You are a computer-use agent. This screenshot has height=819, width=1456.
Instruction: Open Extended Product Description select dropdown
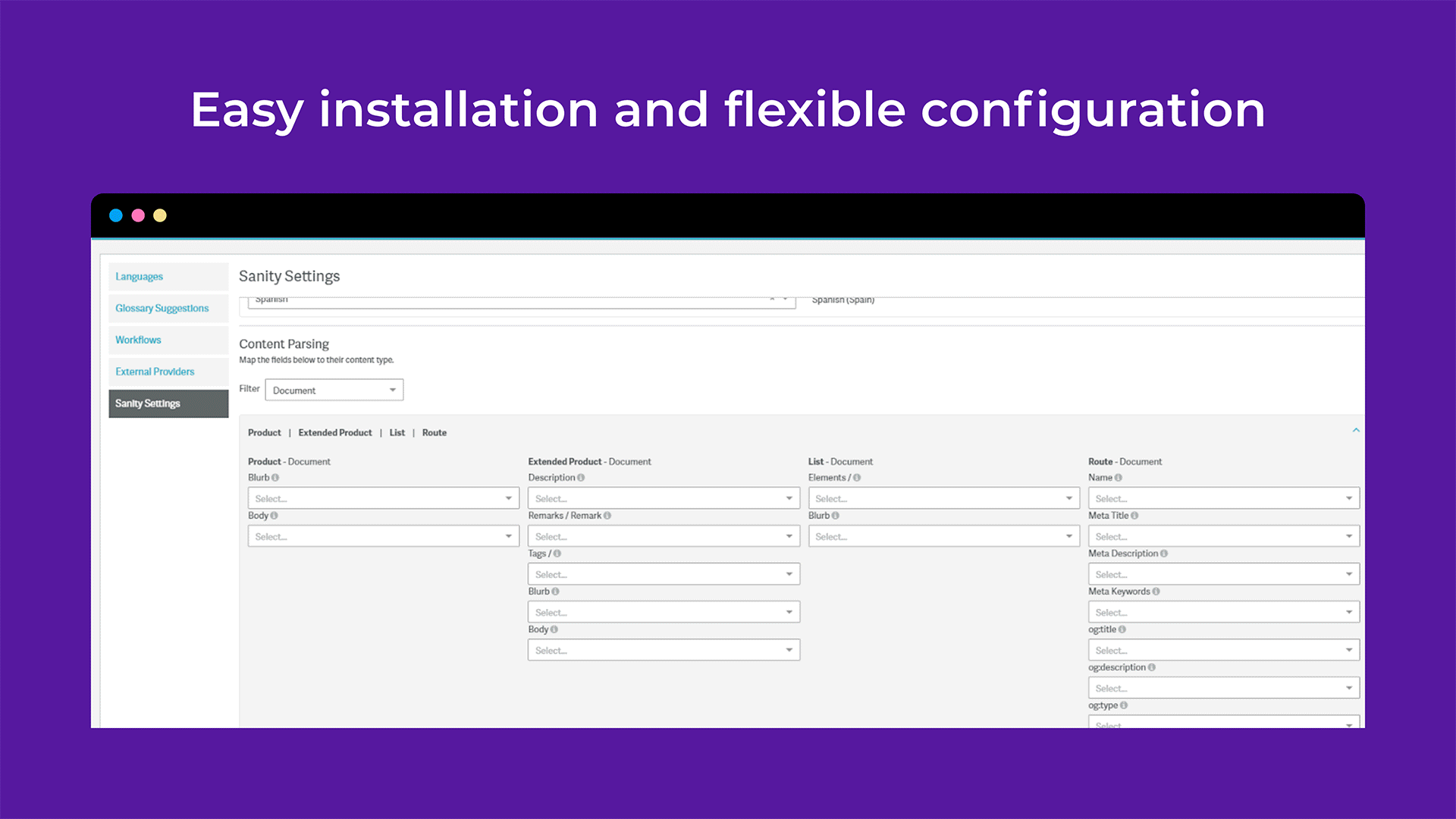click(x=664, y=498)
